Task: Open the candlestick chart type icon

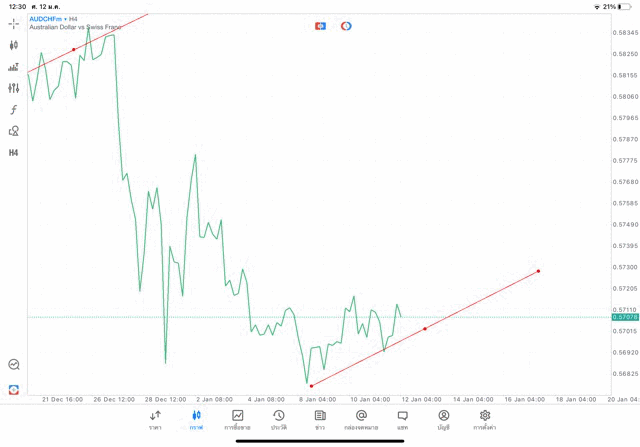Action: tap(14, 45)
